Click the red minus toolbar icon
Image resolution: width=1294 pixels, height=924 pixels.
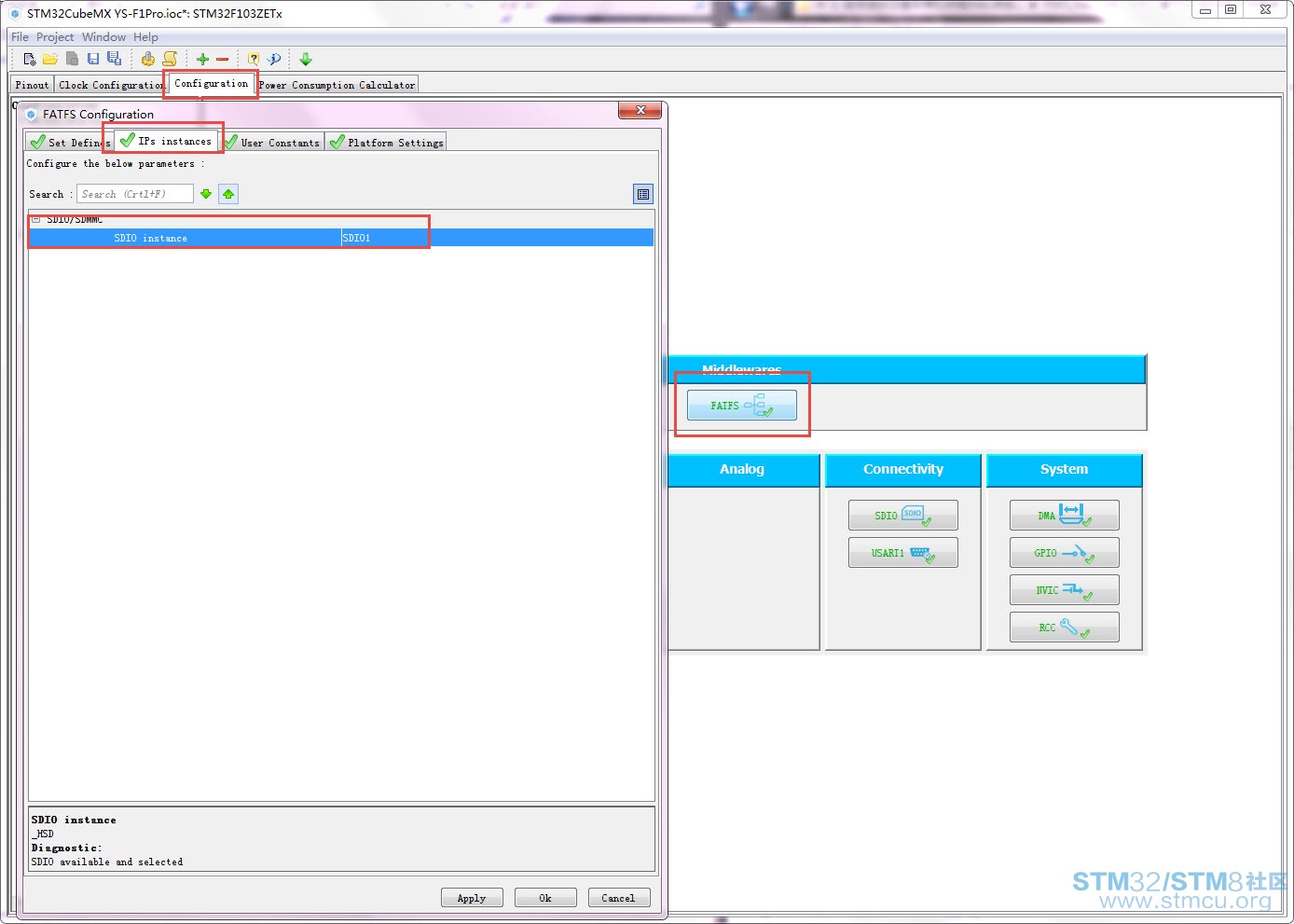coord(223,59)
